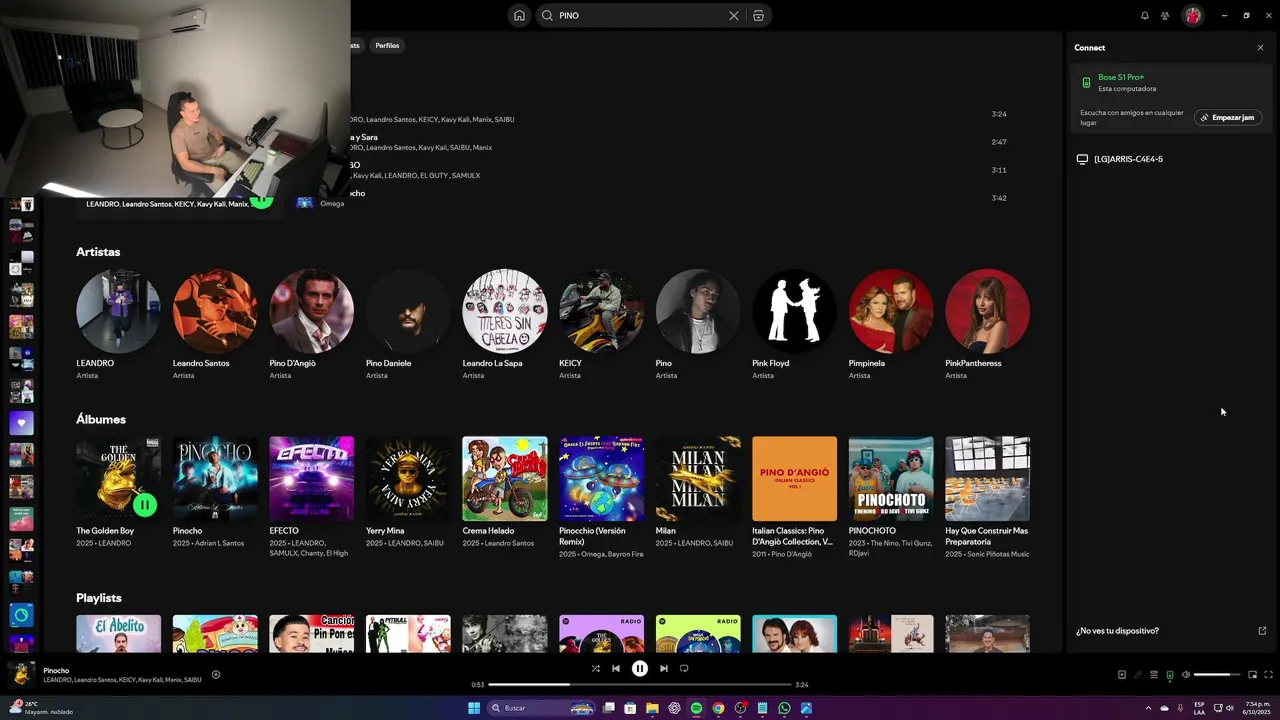Open the now-playing Pinocho cover thumbnail

(22, 674)
